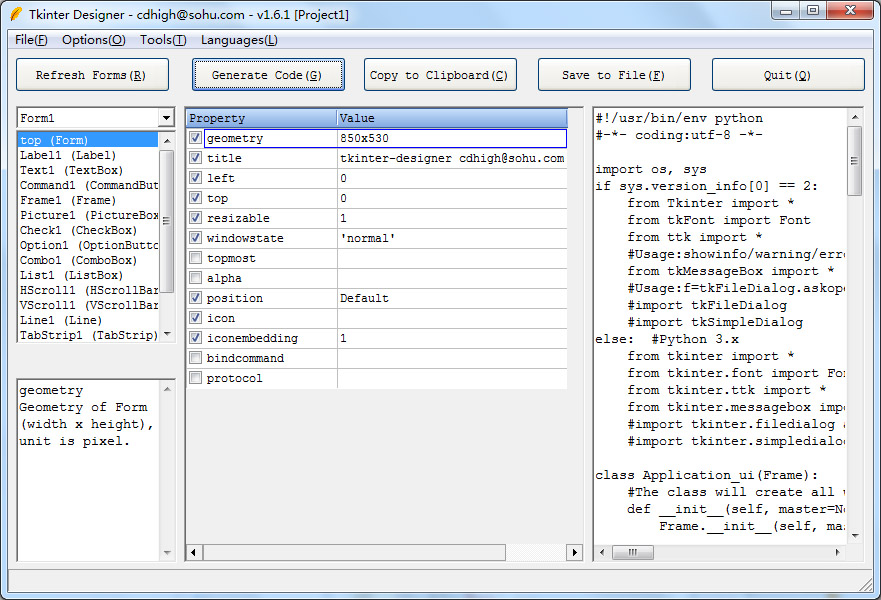The width and height of the screenshot is (881, 600).
Task: Disable the geometry property checkbox
Action: 194,138
